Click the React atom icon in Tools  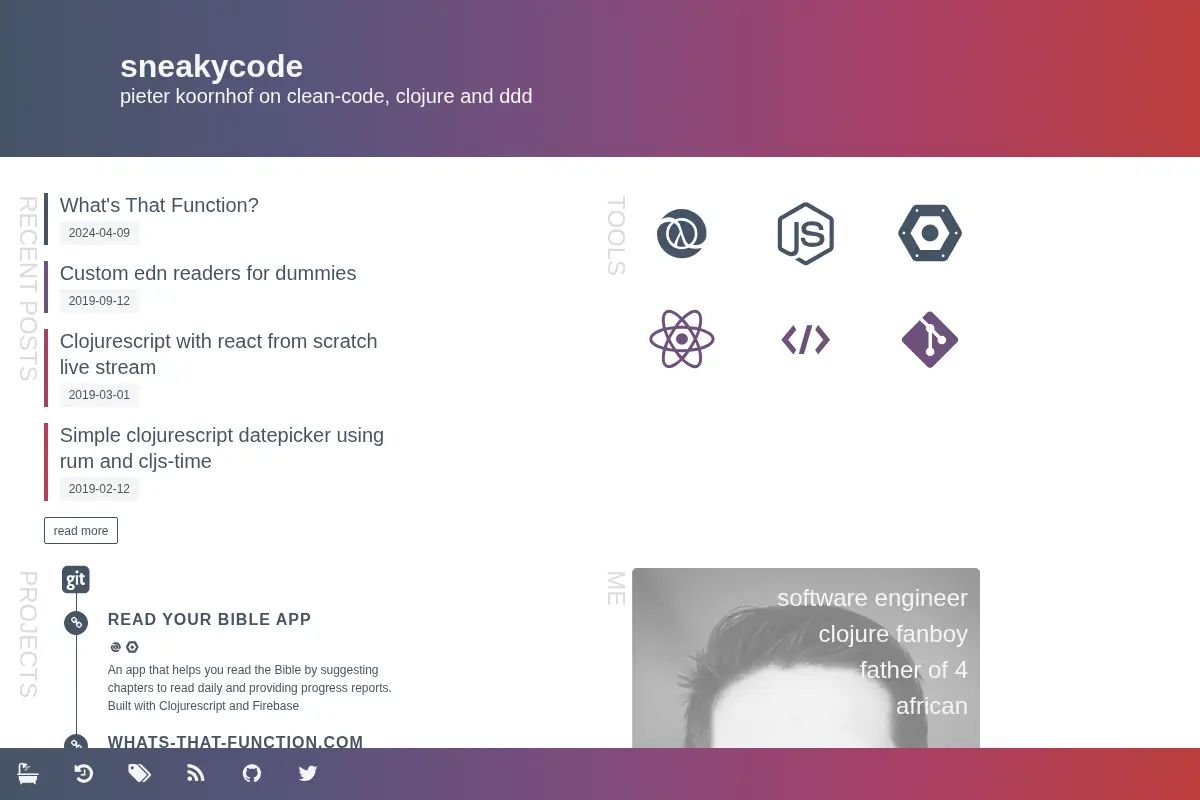point(682,339)
